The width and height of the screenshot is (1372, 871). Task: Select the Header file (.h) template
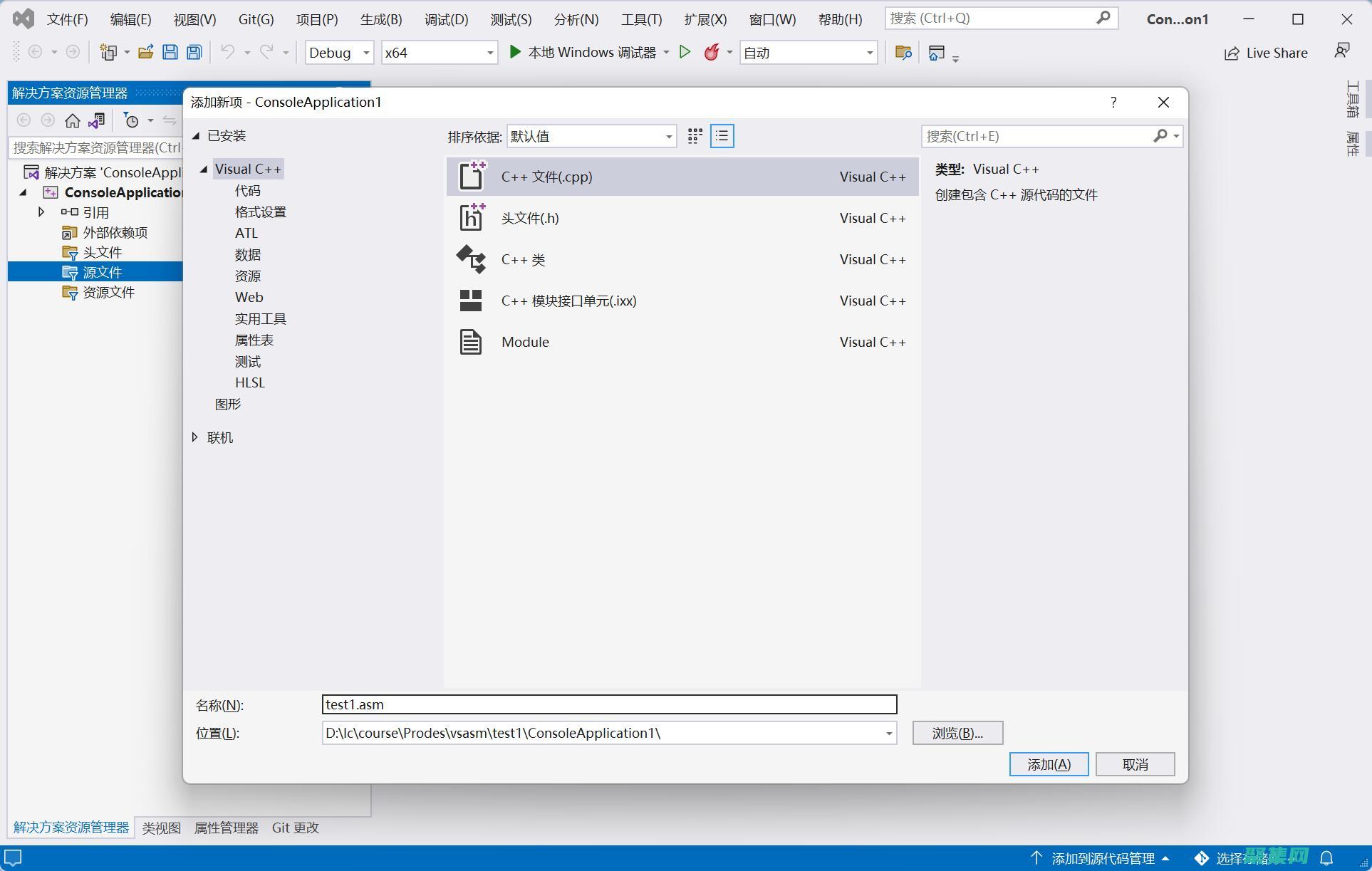pyautogui.click(x=530, y=218)
